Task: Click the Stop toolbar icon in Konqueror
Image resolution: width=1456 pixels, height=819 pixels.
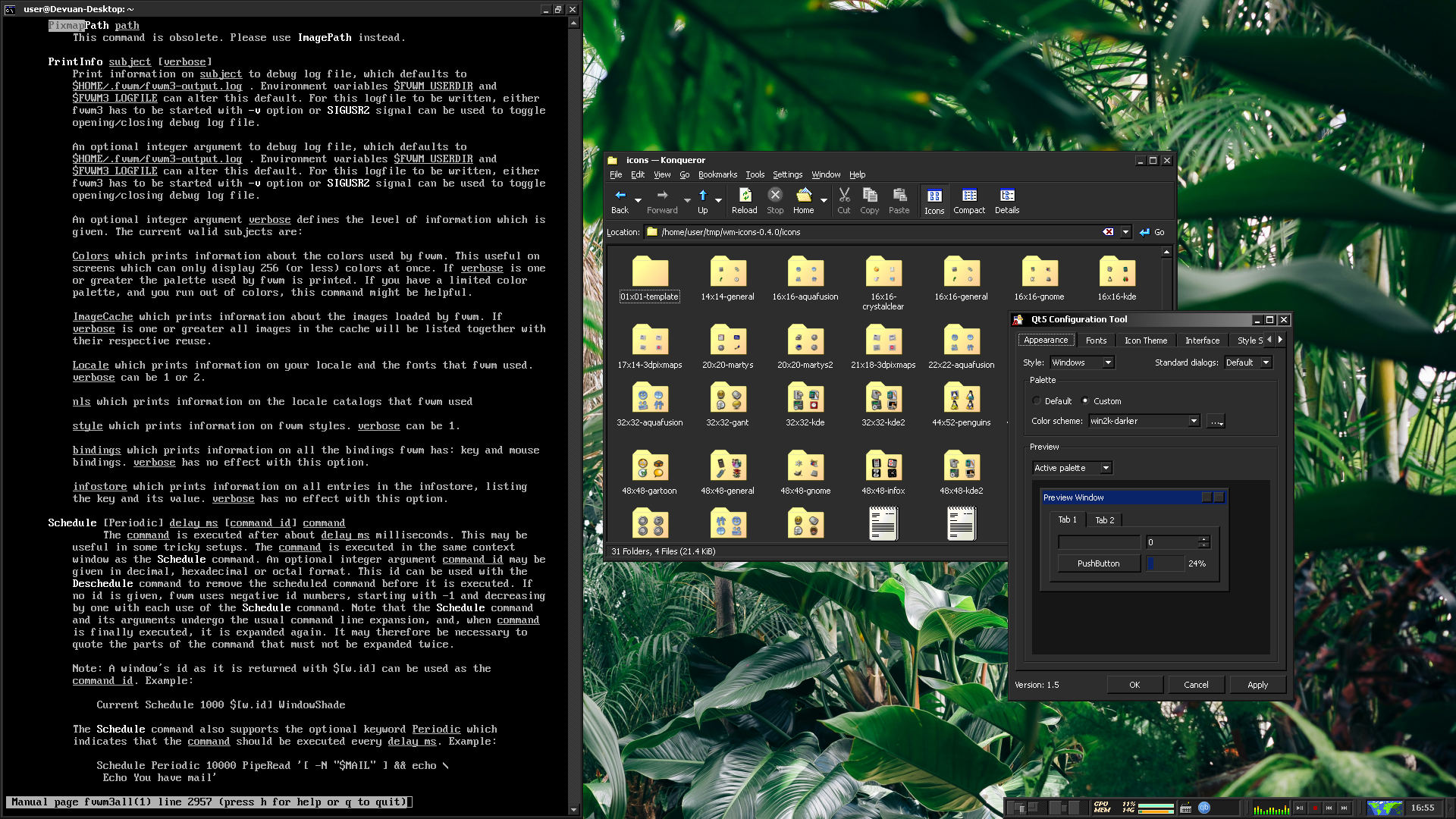Action: [x=775, y=201]
